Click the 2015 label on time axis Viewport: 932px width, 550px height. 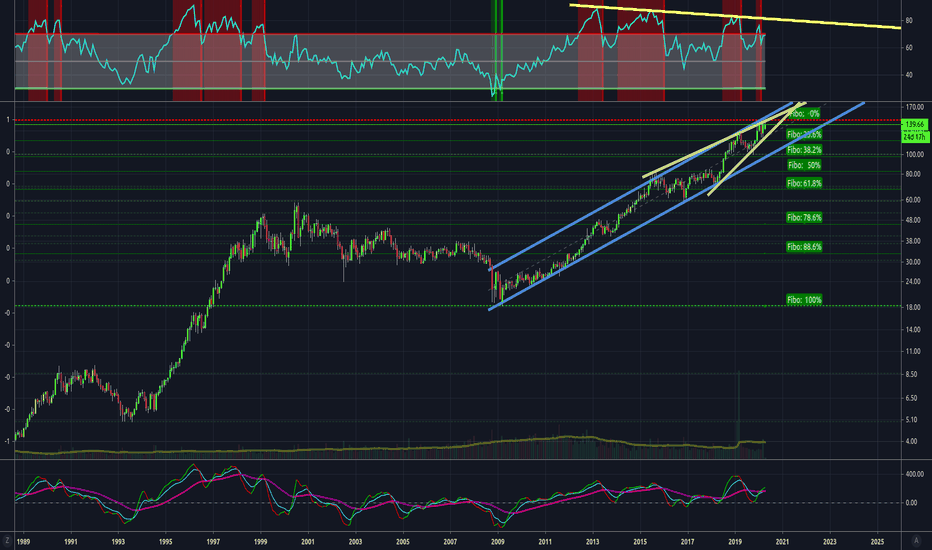(x=640, y=542)
